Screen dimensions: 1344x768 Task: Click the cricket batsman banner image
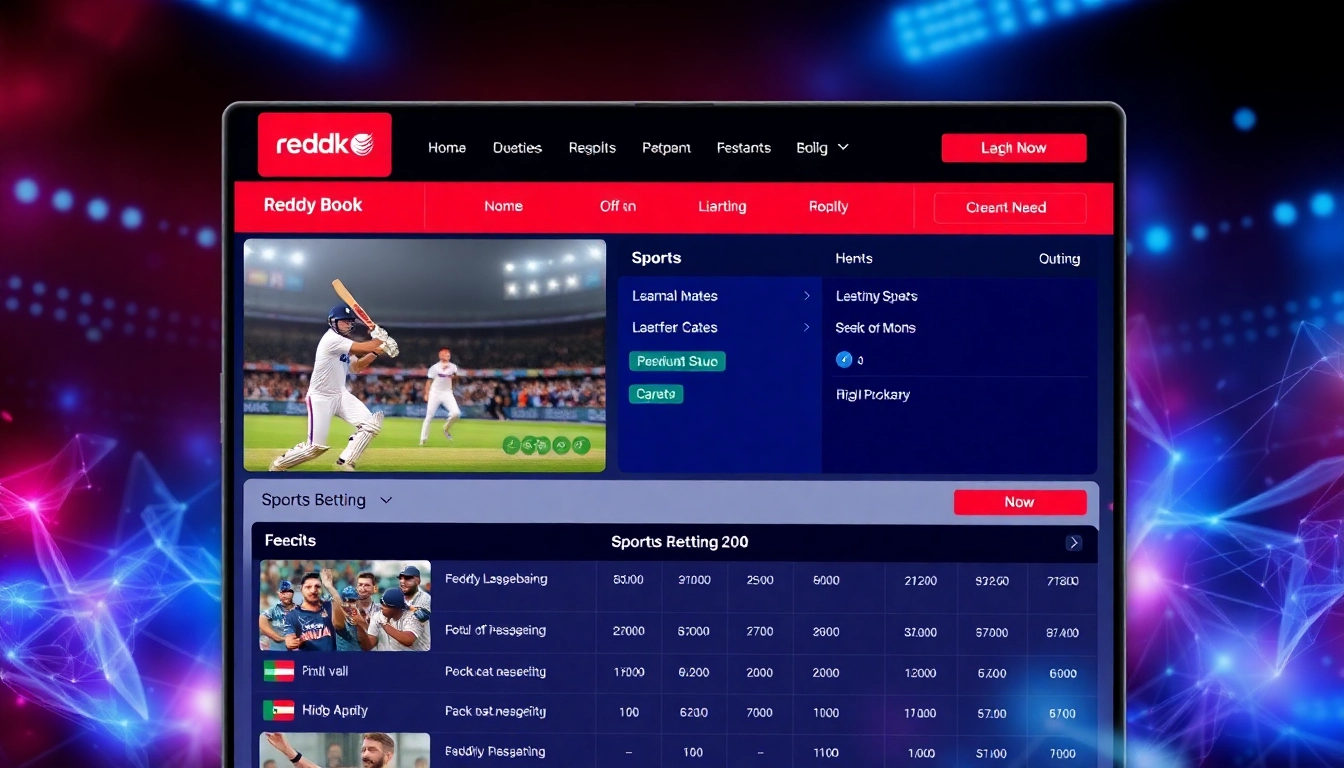pyautogui.click(x=425, y=355)
